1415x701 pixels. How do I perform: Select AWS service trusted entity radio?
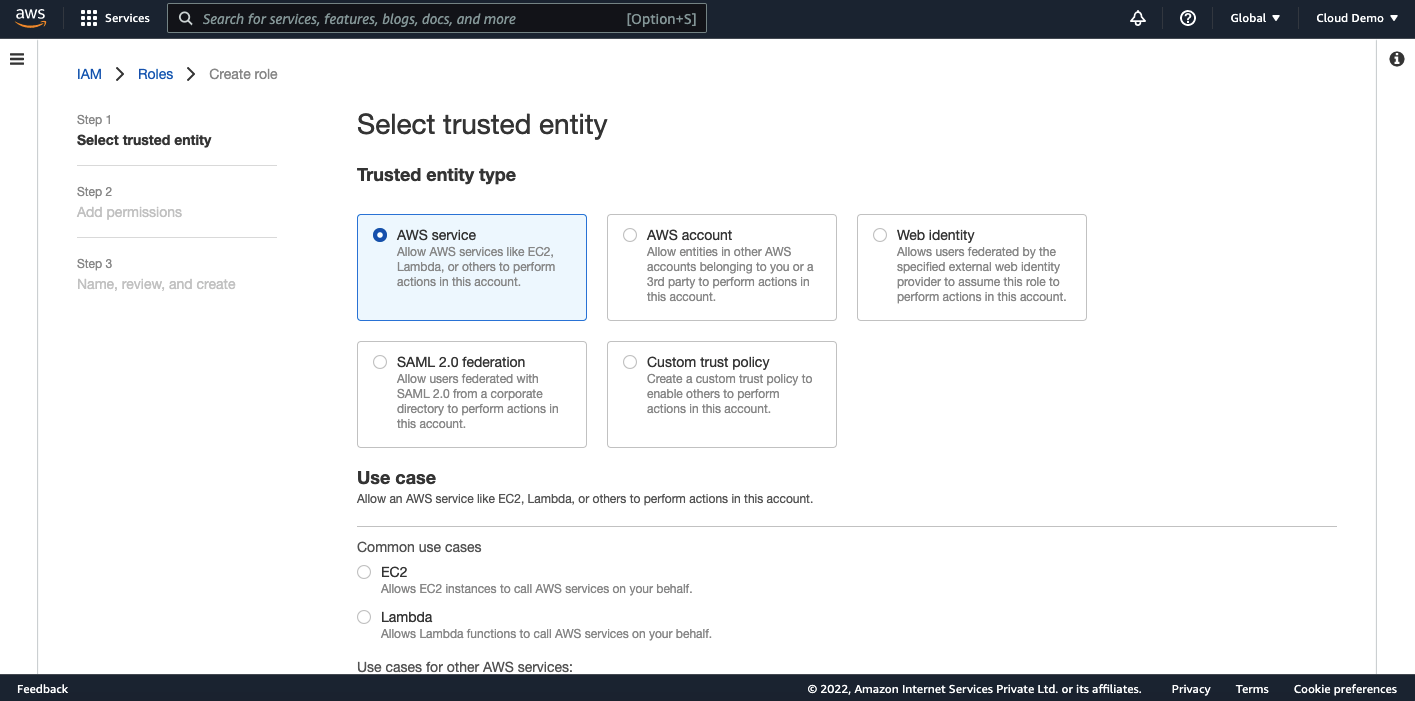(x=380, y=235)
